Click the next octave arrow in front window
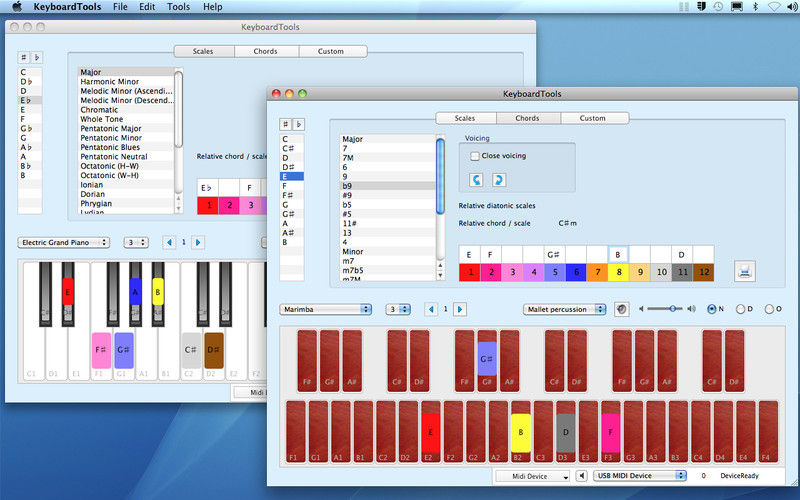This screenshot has height=500, width=800. (460, 309)
